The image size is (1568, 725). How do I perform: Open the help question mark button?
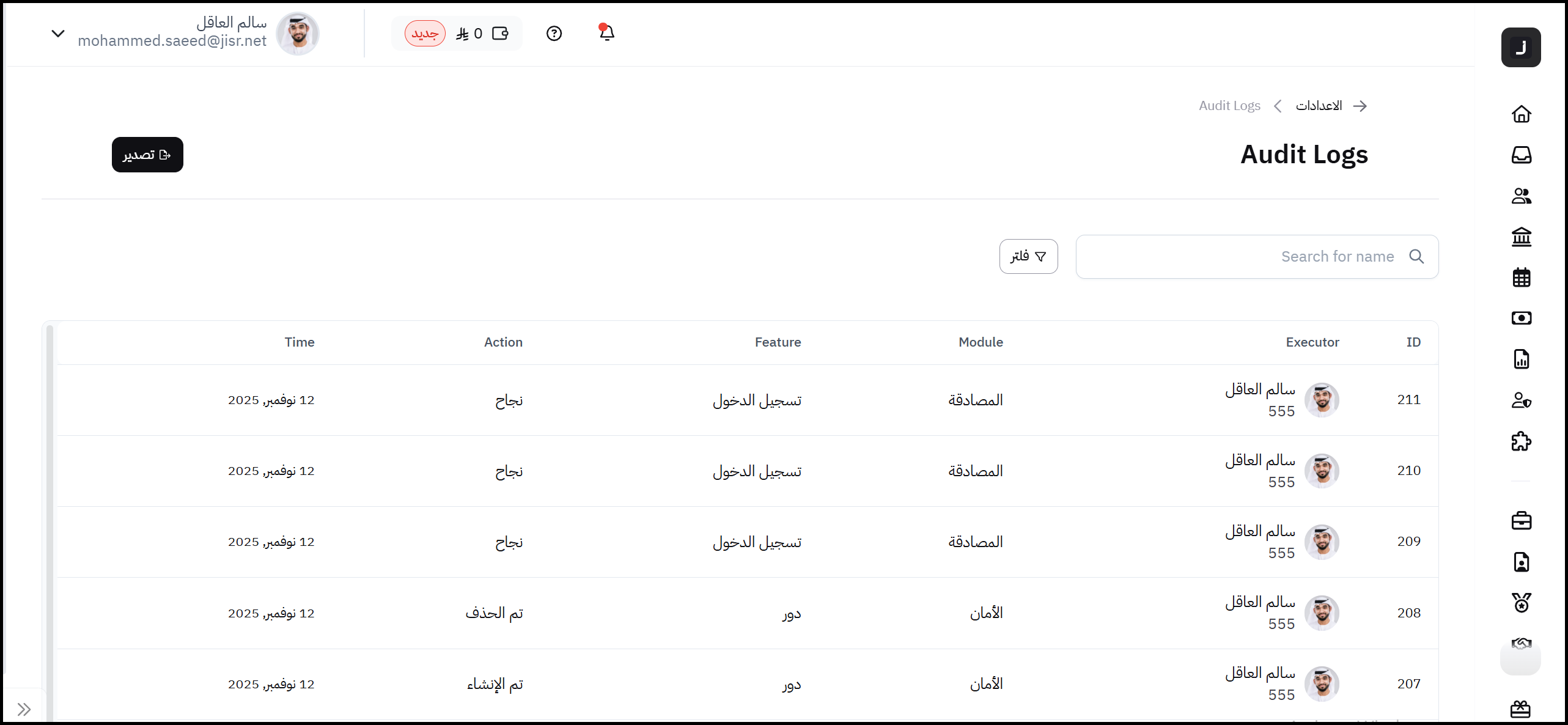pyautogui.click(x=554, y=33)
